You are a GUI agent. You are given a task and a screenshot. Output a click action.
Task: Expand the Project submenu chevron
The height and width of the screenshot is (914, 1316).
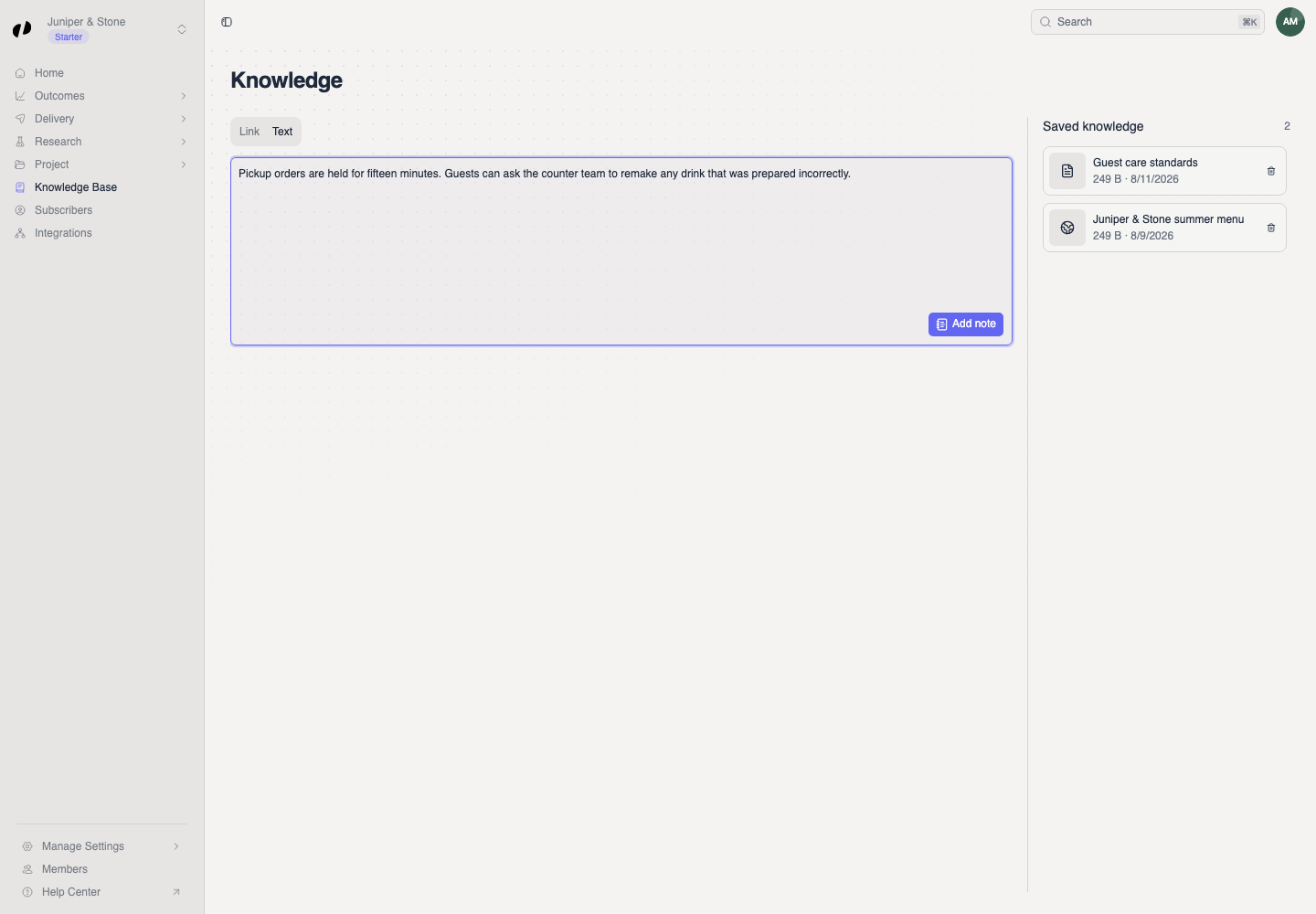click(x=184, y=165)
